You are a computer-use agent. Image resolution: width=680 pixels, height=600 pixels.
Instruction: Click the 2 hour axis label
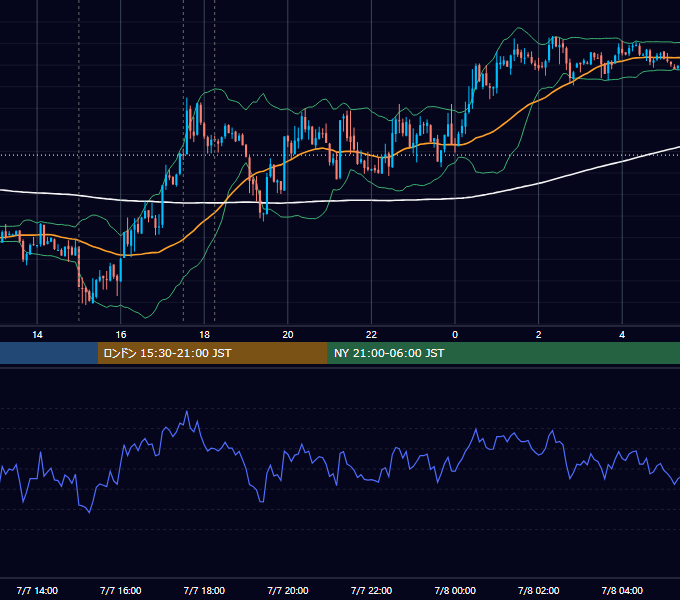pyautogui.click(x=538, y=335)
